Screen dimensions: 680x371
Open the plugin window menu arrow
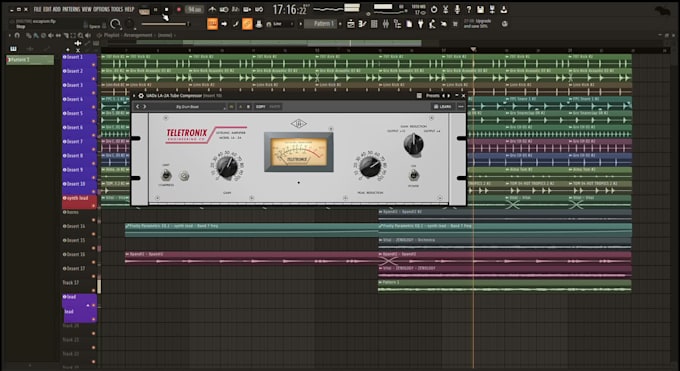click(x=134, y=96)
